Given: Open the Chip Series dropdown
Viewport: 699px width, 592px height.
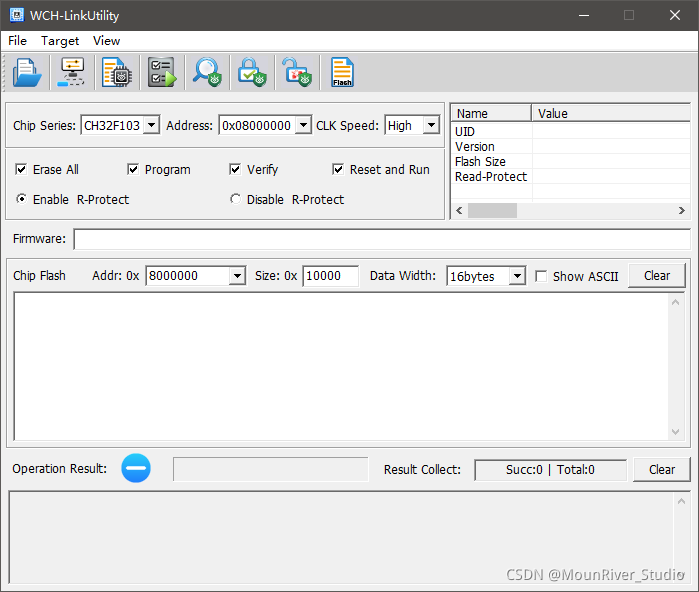Looking at the screenshot, I should point(152,125).
